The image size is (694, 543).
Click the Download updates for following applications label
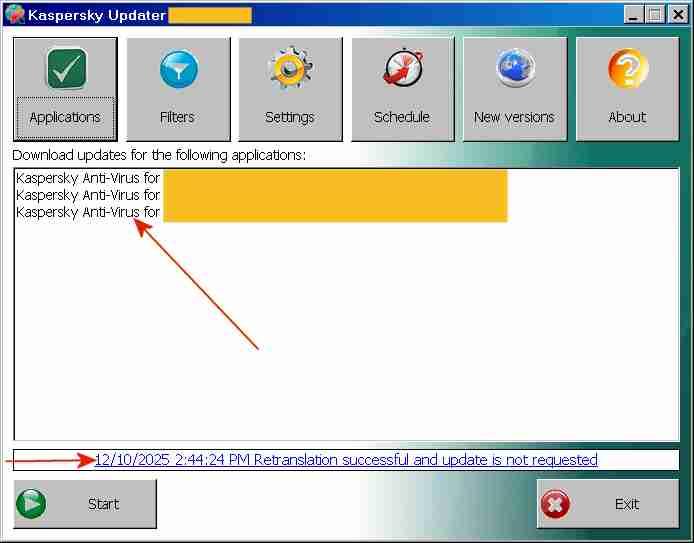pyautogui.click(x=159, y=155)
